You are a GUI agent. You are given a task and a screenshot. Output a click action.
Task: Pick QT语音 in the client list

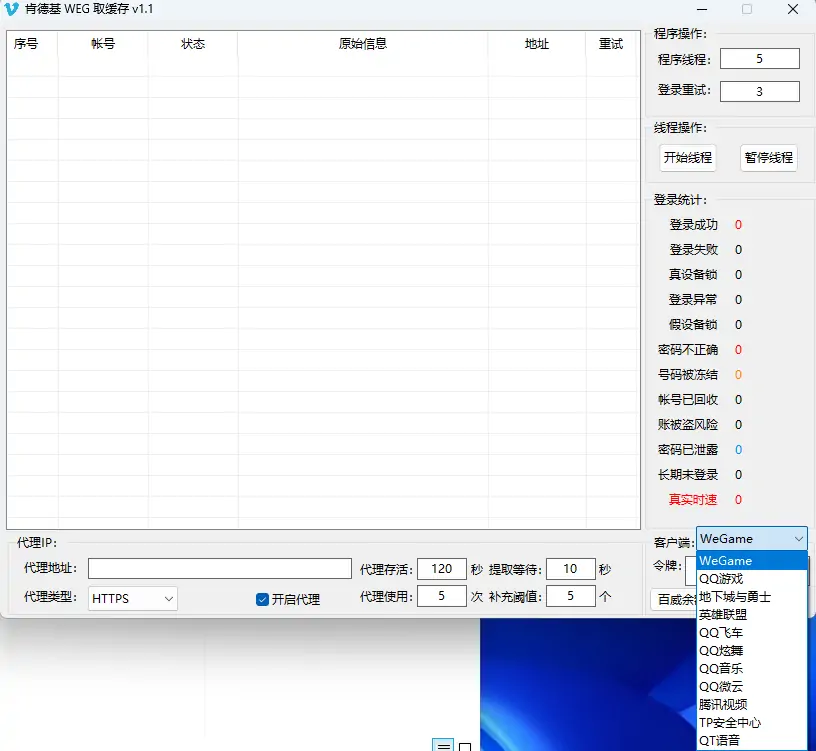(x=751, y=740)
